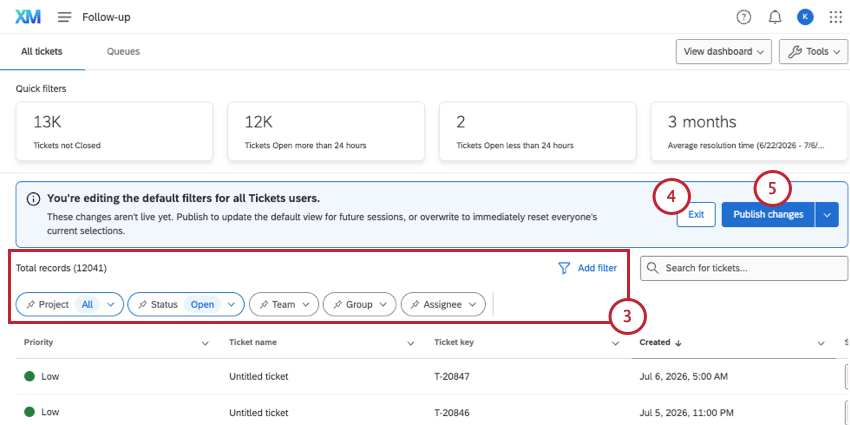Screen dimensions: 850x425
Task: Open the Tools dropdown
Action: (x=814, y=51)
